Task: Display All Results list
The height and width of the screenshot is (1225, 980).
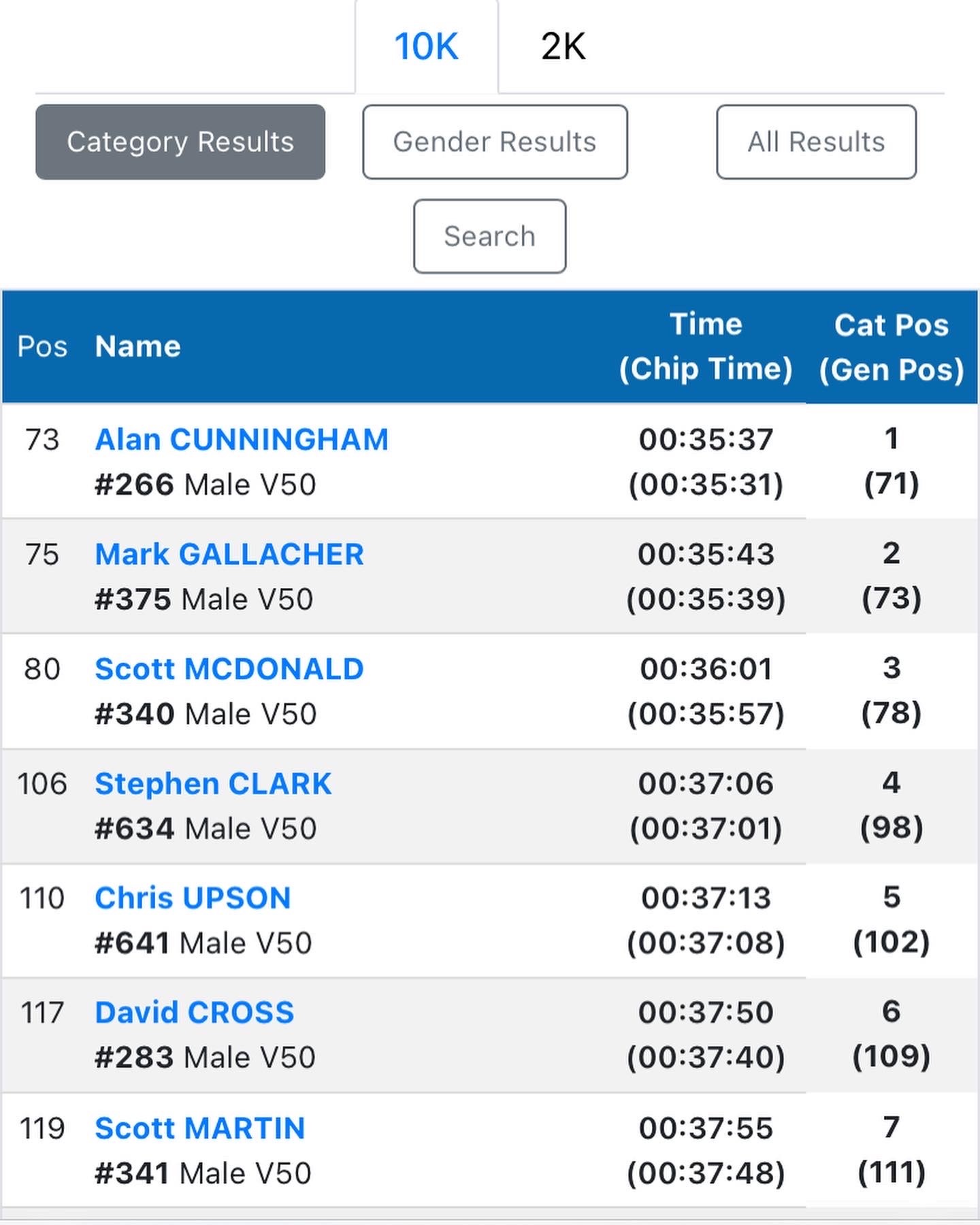Action: pyautogui.click(x=816, y=142)
